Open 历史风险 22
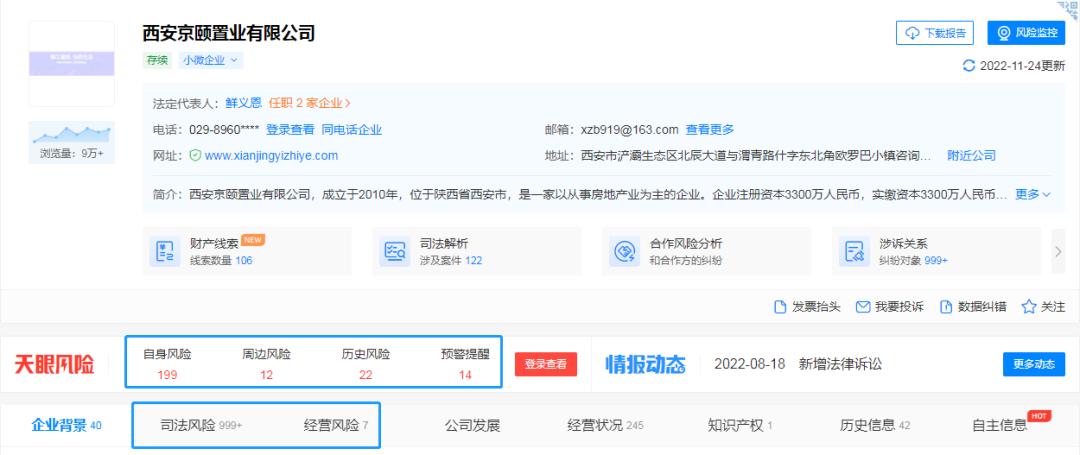Screen dimensions: 1080x455 coord(366,364)
